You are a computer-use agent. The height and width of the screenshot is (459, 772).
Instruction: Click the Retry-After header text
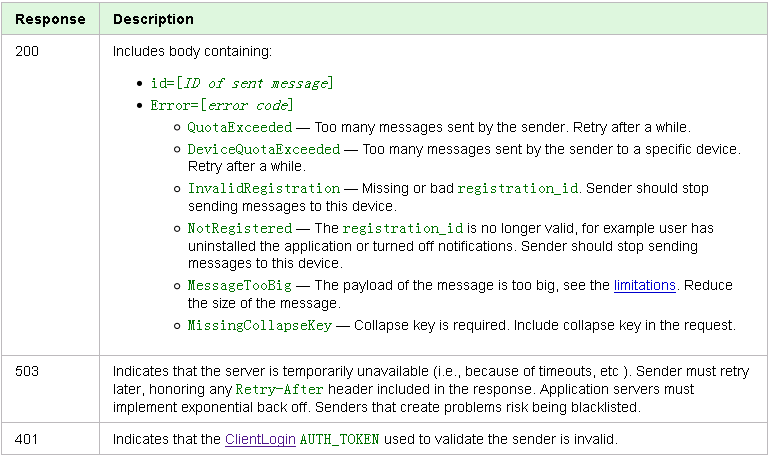click(x=279, y=390)
